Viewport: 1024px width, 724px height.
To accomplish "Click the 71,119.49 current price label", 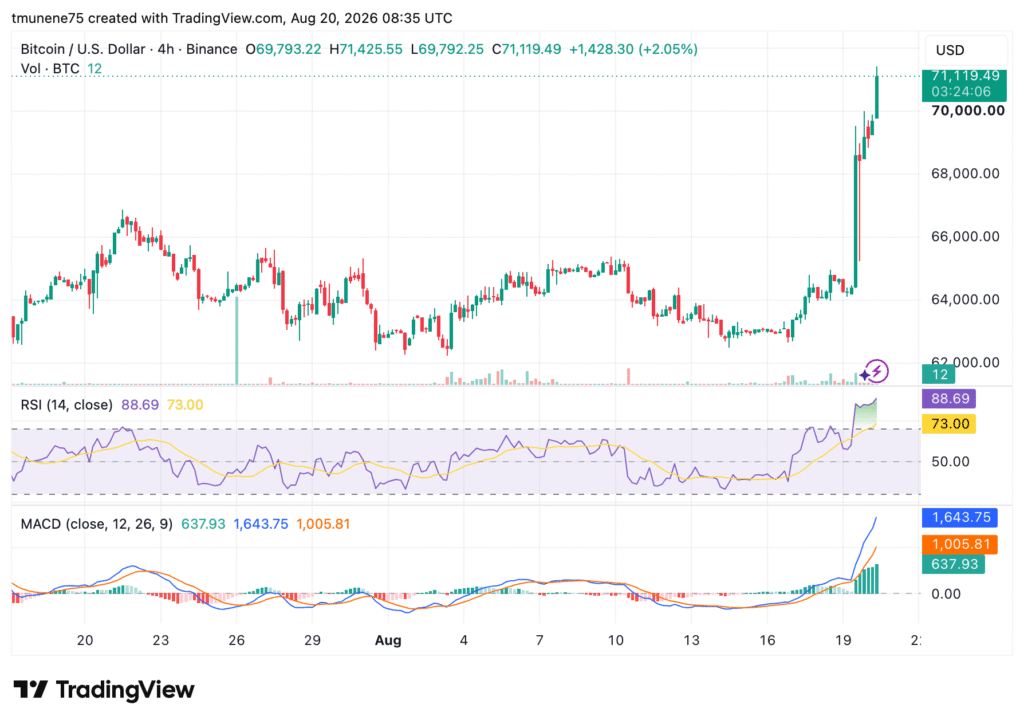I will 964,76.
